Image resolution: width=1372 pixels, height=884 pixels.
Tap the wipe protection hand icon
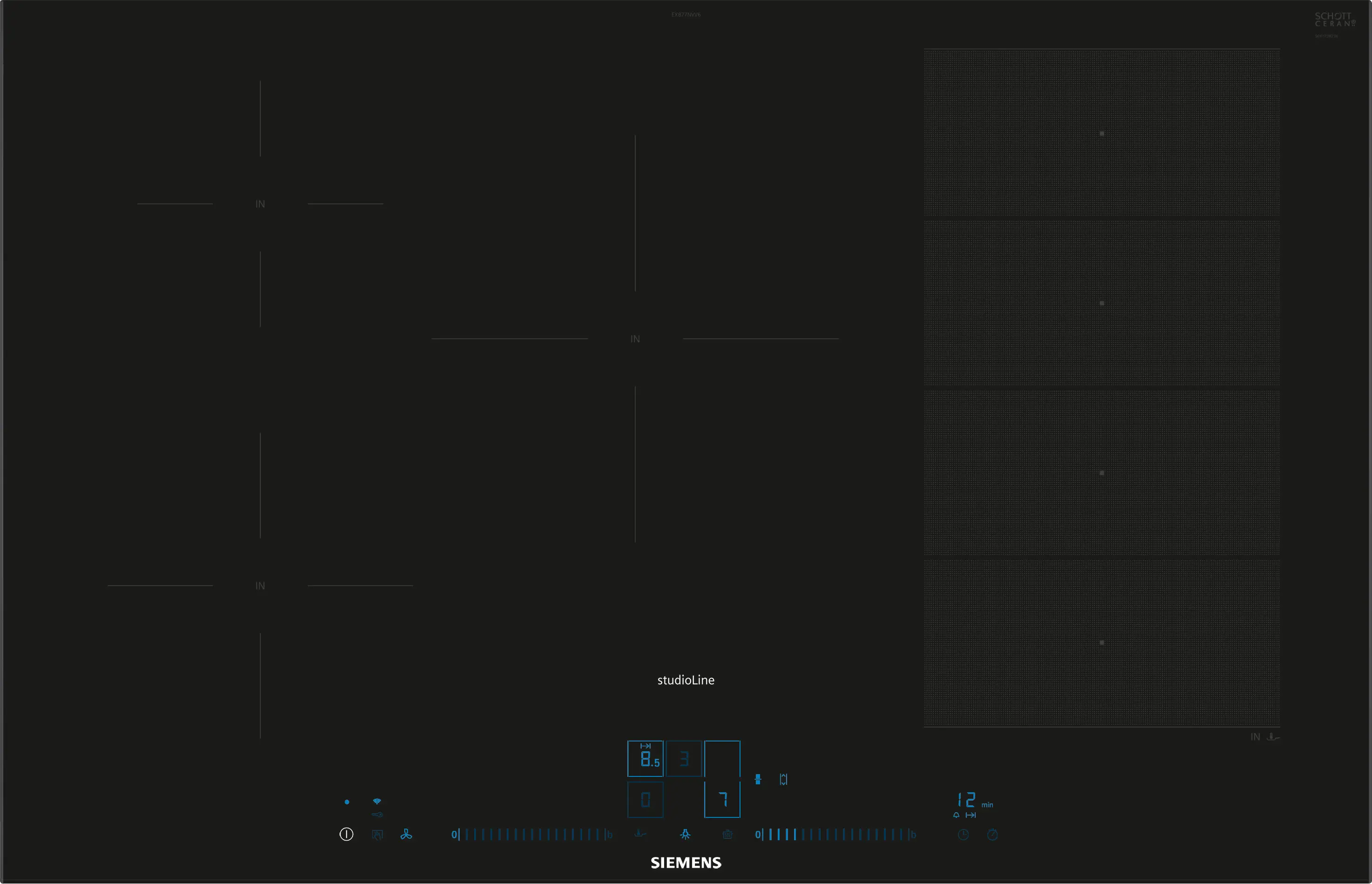point(377,835)
